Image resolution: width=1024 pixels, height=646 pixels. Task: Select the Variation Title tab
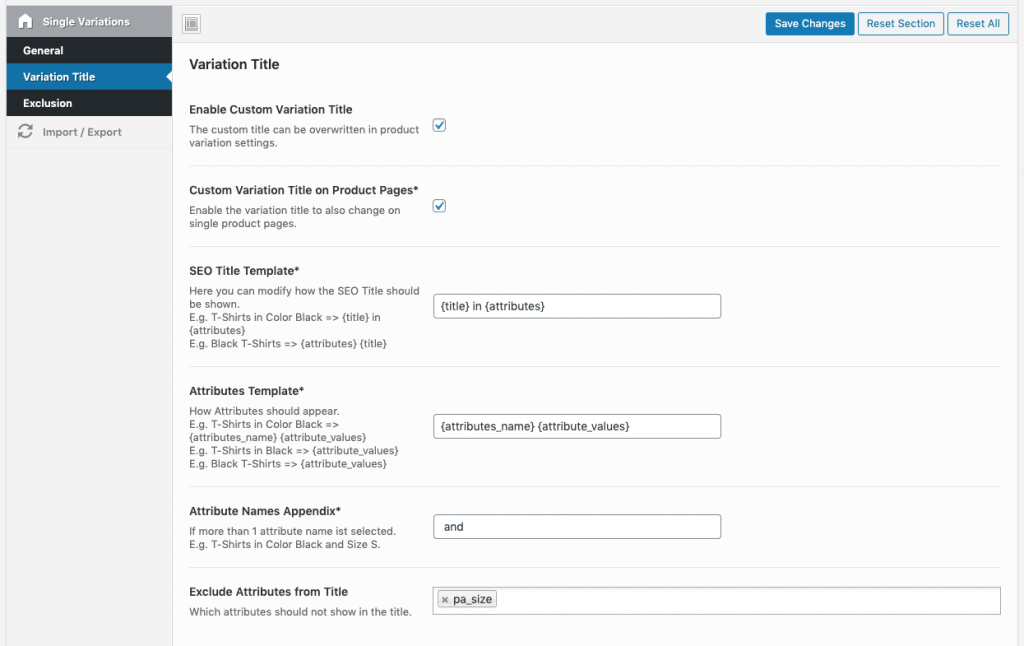click(x=59, y=77)
